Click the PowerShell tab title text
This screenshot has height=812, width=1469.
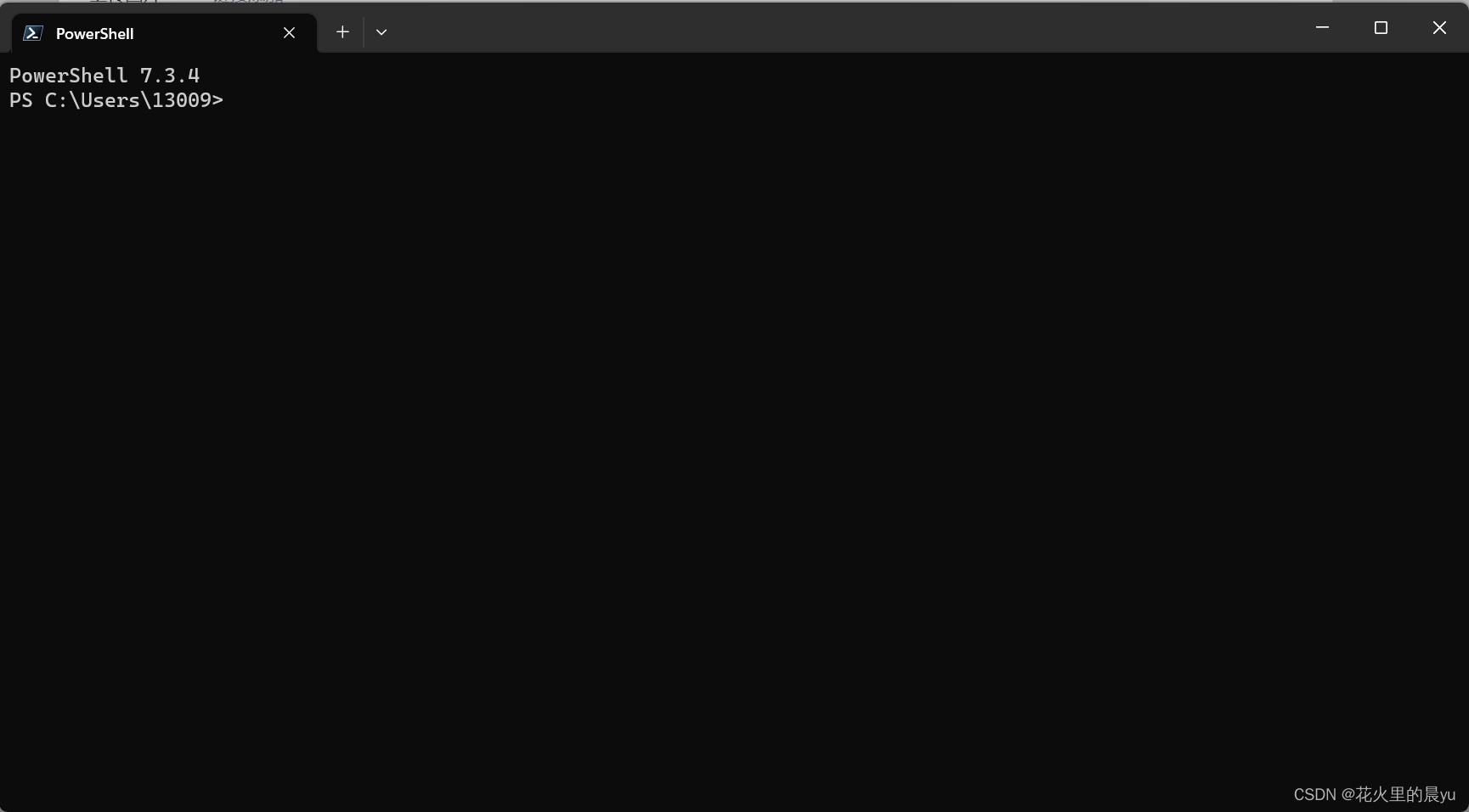pos(93,34)
